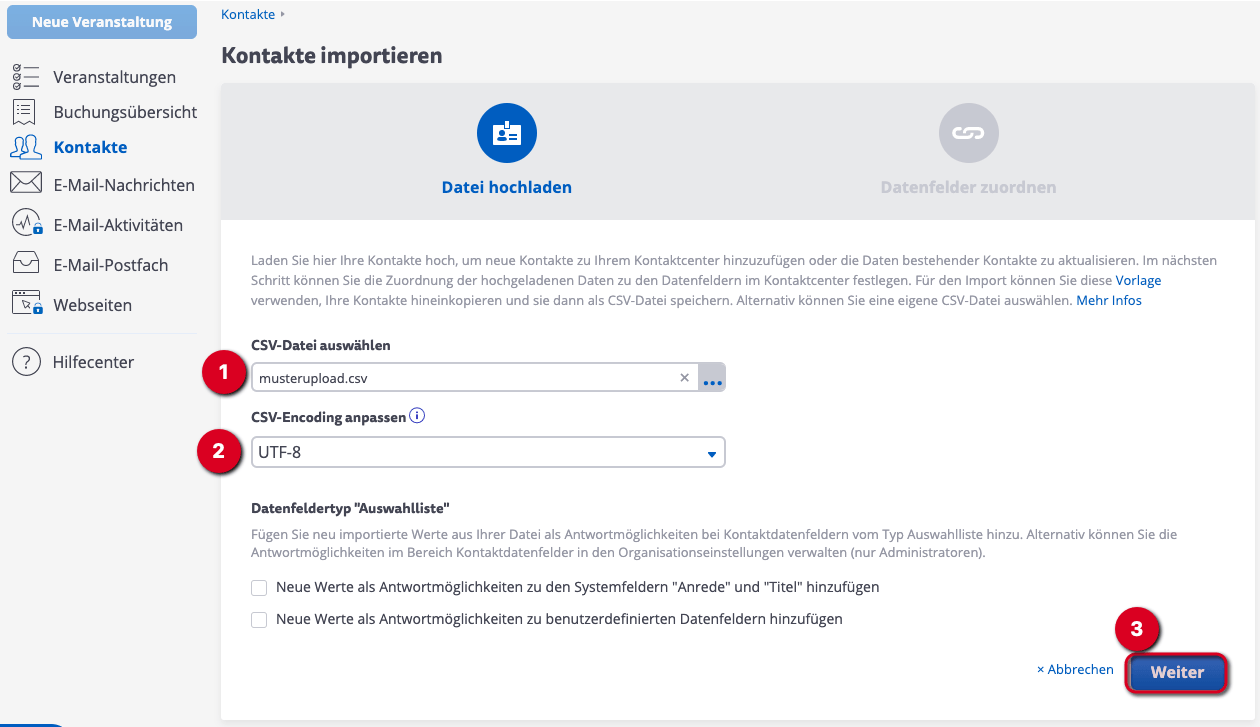Click the Veranstaltungen checklist icon
Image resolution: width=1260 pixels, height=727 pixels.
[x=26, y=78]
